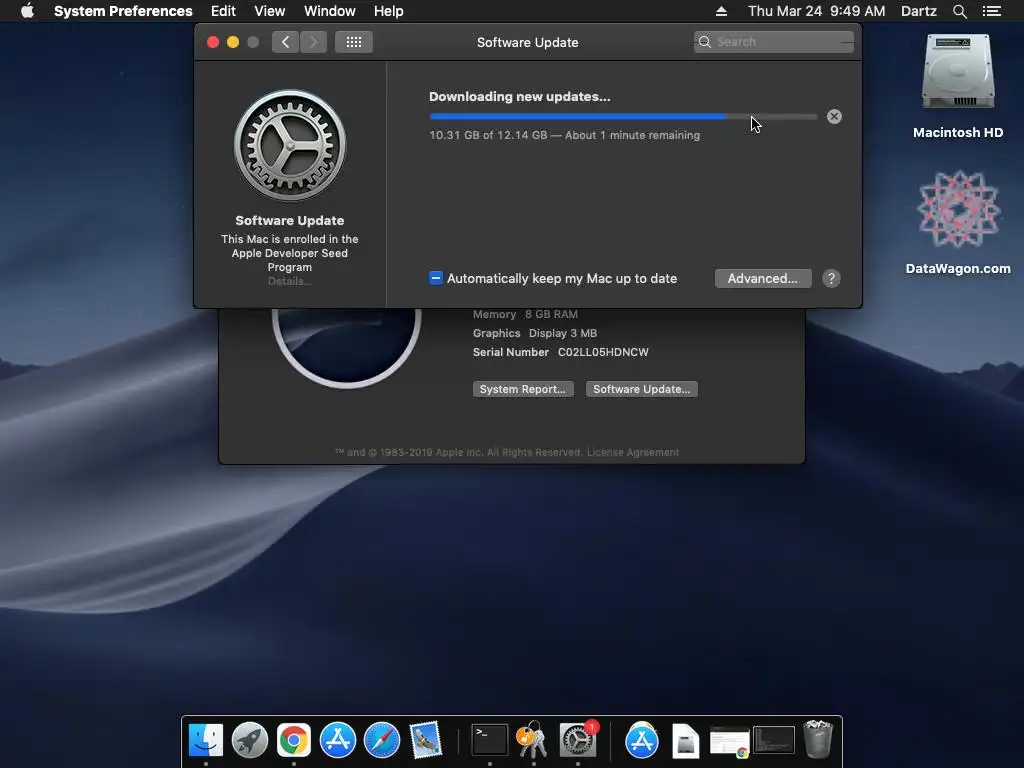This screenshot has height=768, width=1024.
Task: Open the App Store icon beside Chrome
Action: [x=338, y=741]
